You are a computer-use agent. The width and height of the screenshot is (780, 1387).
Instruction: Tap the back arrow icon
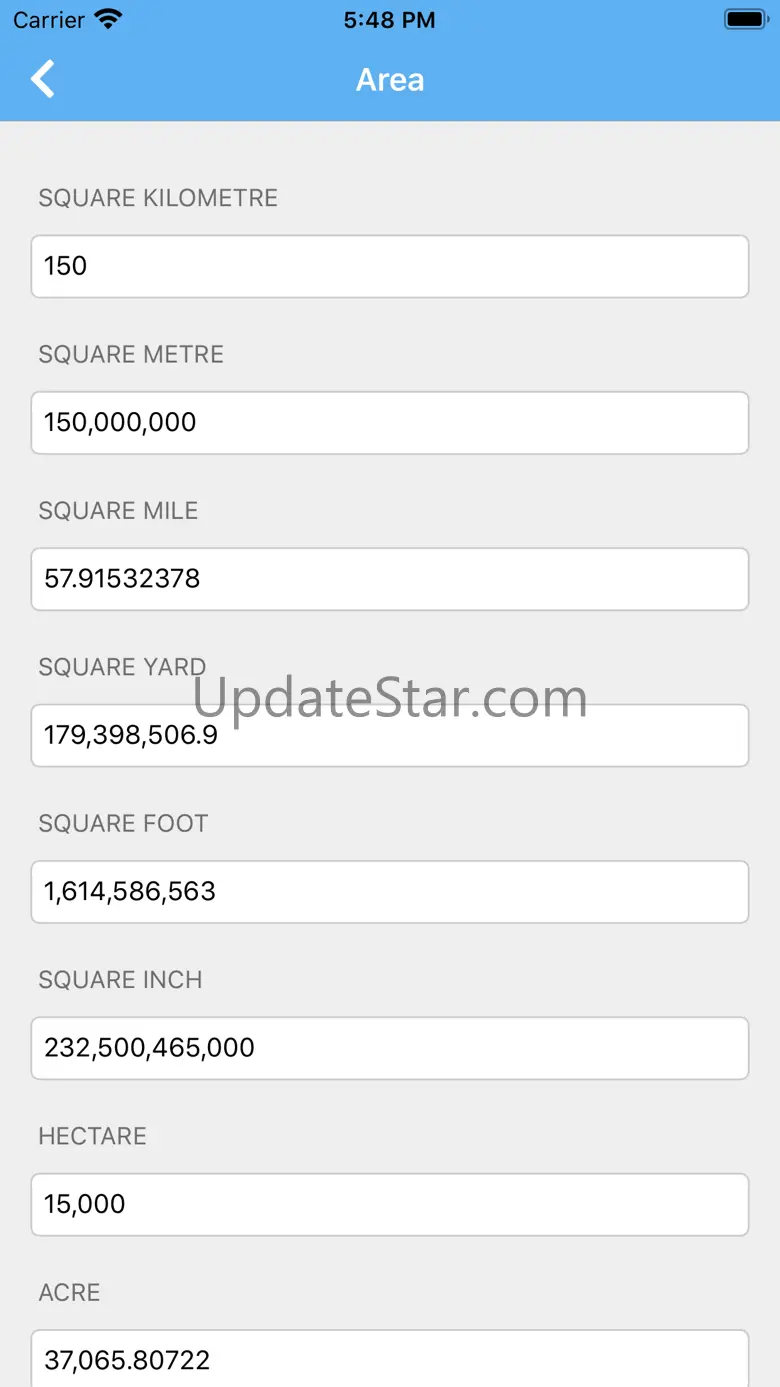(x=42, y=79)
